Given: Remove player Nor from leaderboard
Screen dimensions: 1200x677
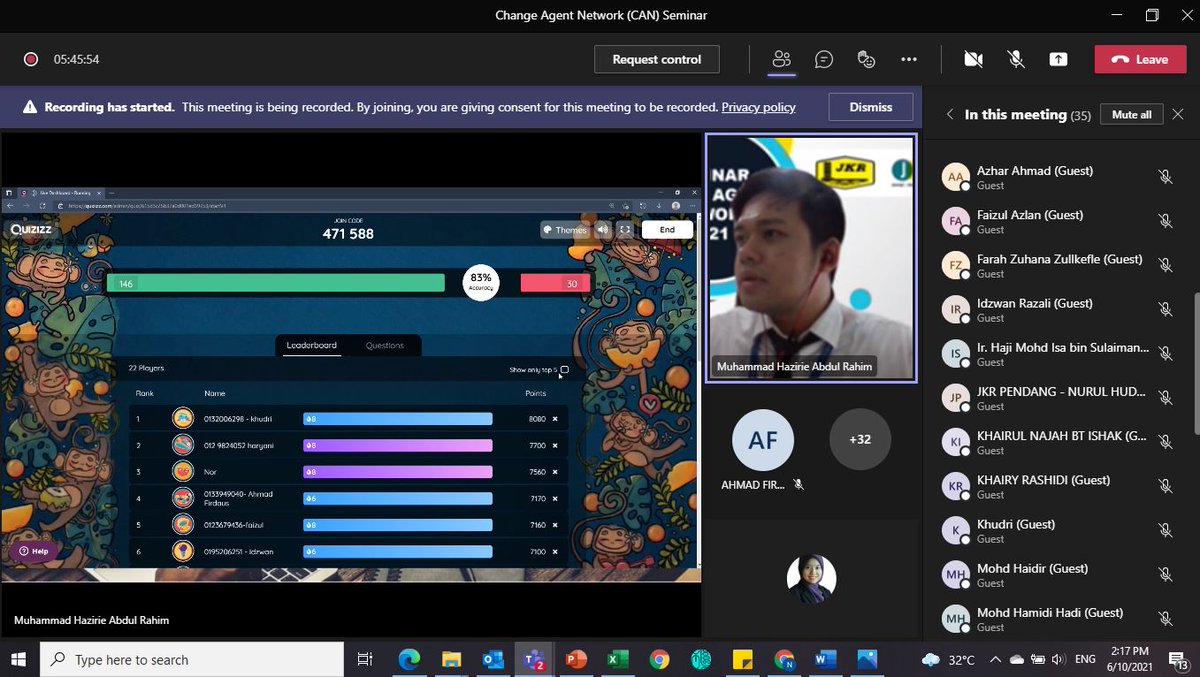Looking at the screenshot, I should pos(555,471).
